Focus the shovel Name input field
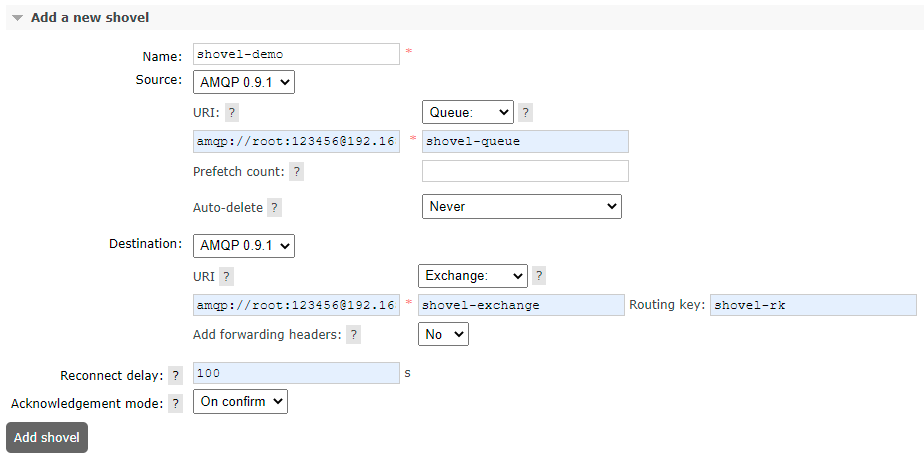 point(296,54)
